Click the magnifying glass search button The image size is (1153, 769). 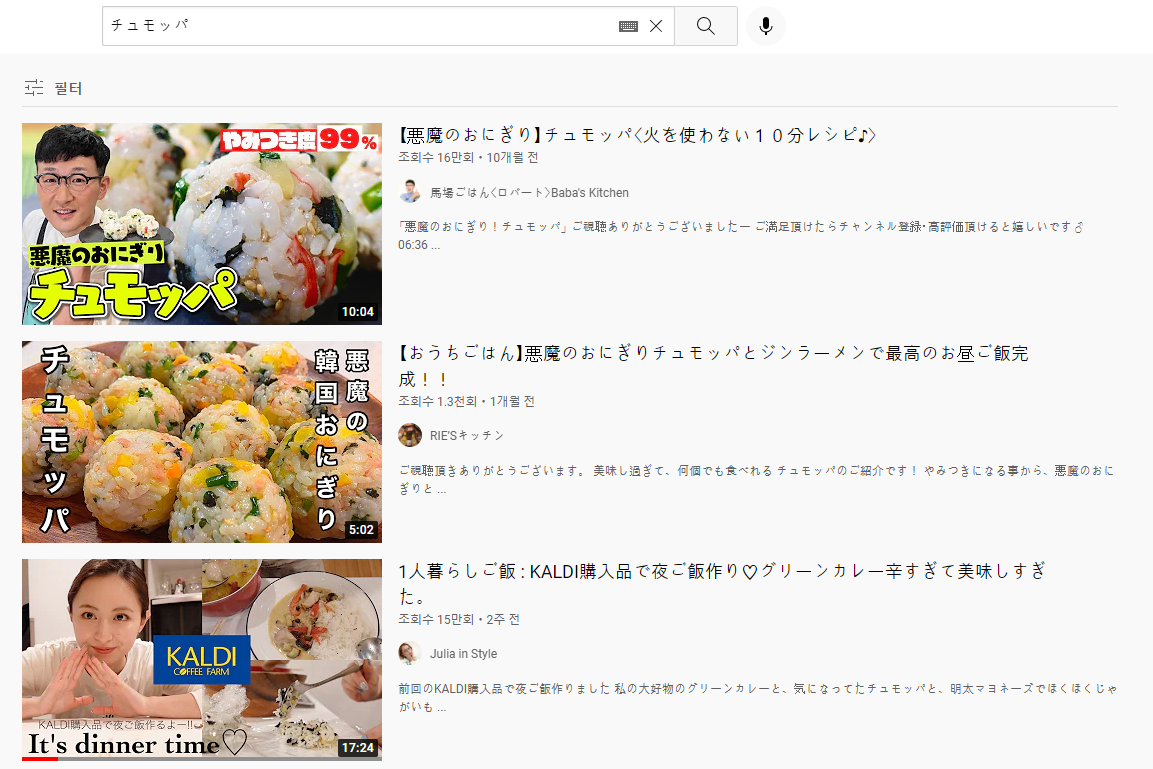[705, 26]
